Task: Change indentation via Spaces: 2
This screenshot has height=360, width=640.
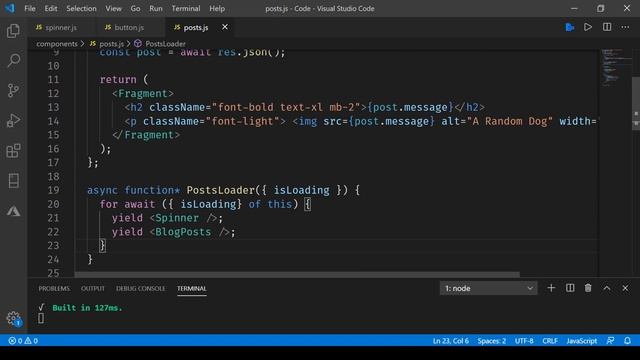Action: click(492, 340)
